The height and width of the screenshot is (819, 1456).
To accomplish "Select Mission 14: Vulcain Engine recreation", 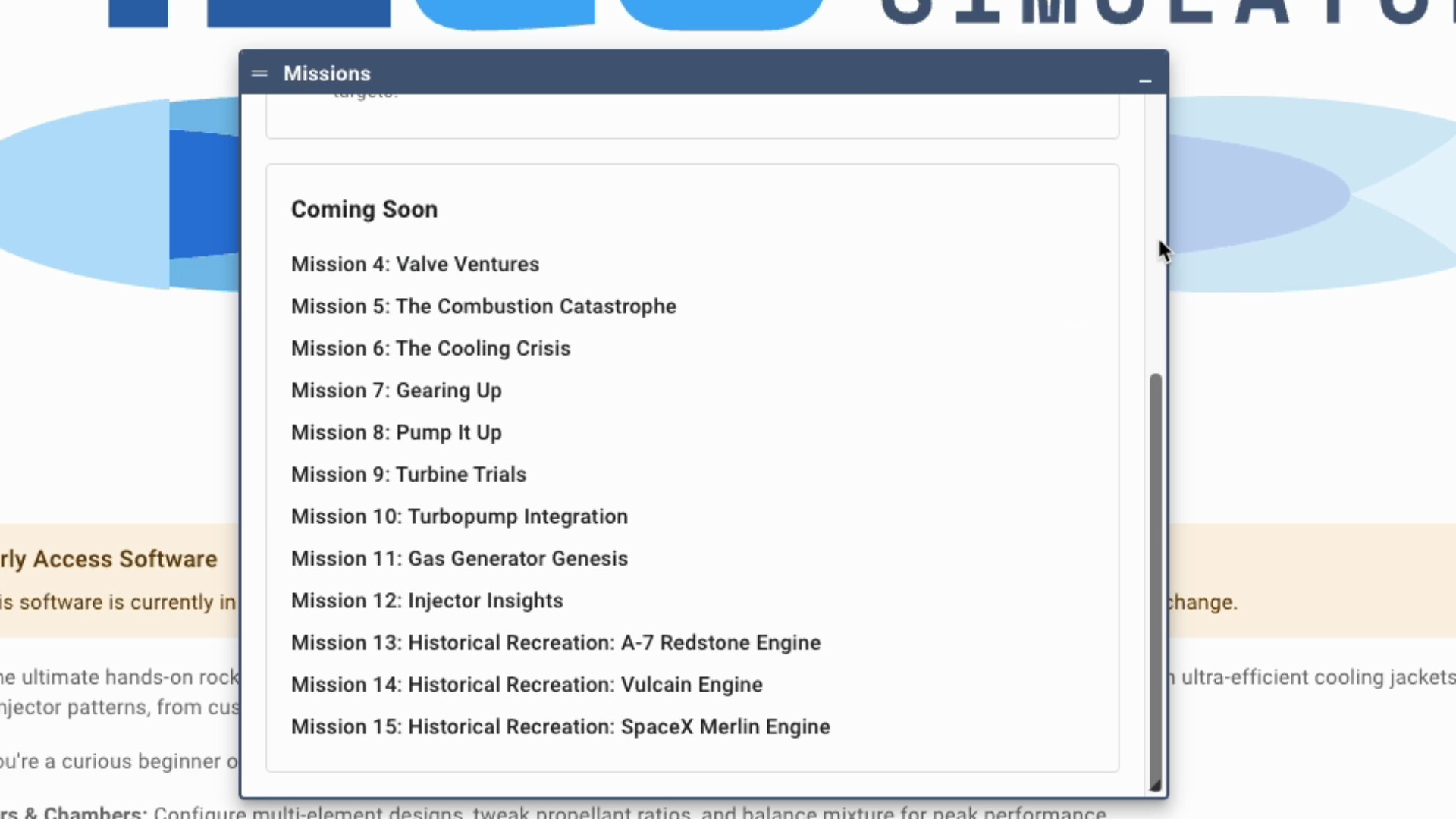I will [526, 685].
